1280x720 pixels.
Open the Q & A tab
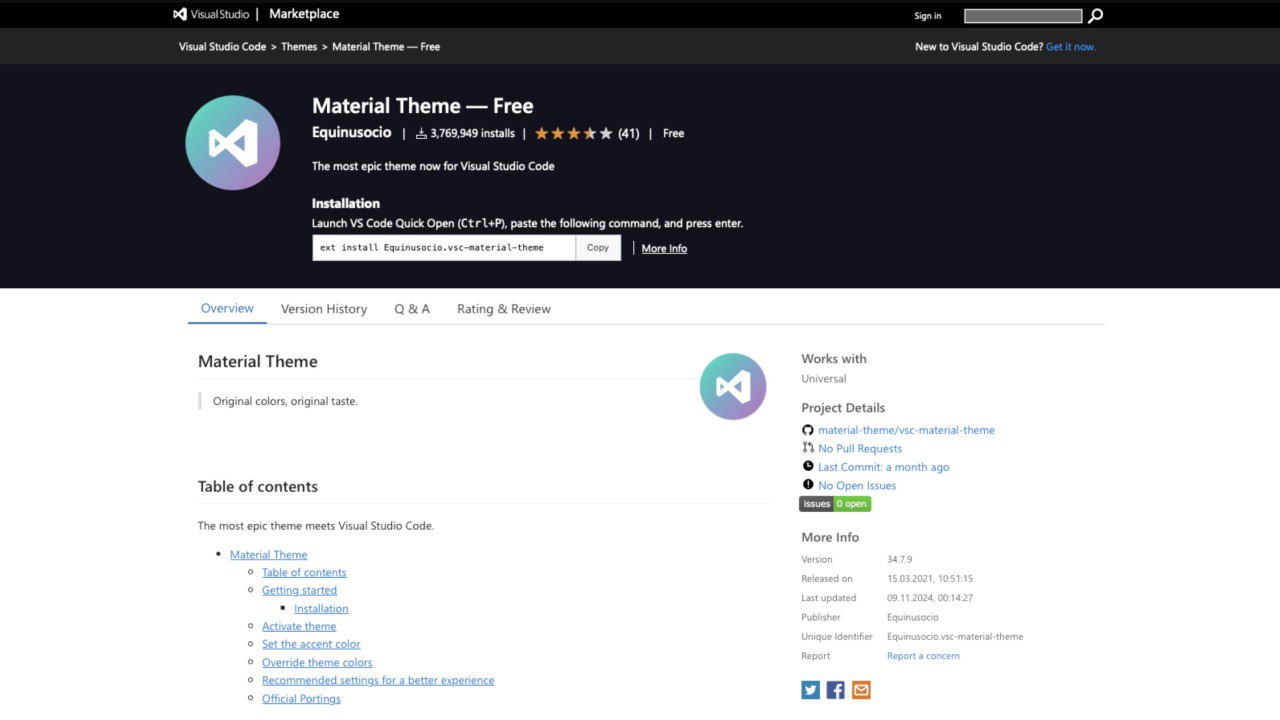click(x=412, y=309)
